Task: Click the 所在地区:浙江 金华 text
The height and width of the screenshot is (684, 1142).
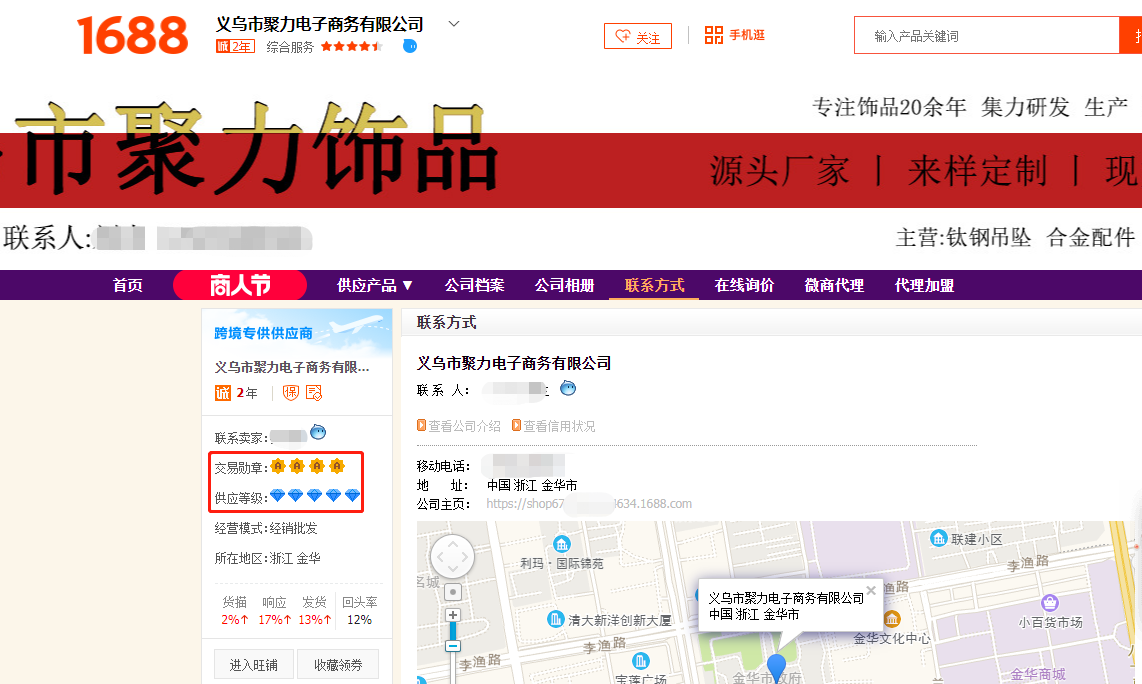Action: [x=267, y=558]
